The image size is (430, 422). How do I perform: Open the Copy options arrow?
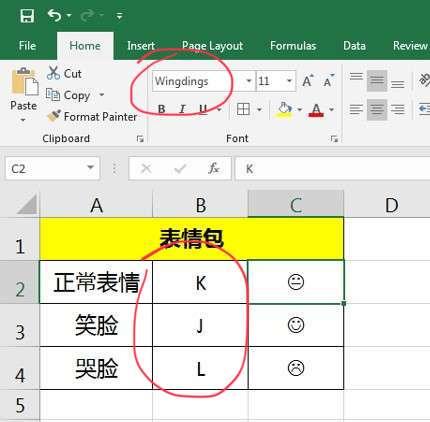pos(102,95)
